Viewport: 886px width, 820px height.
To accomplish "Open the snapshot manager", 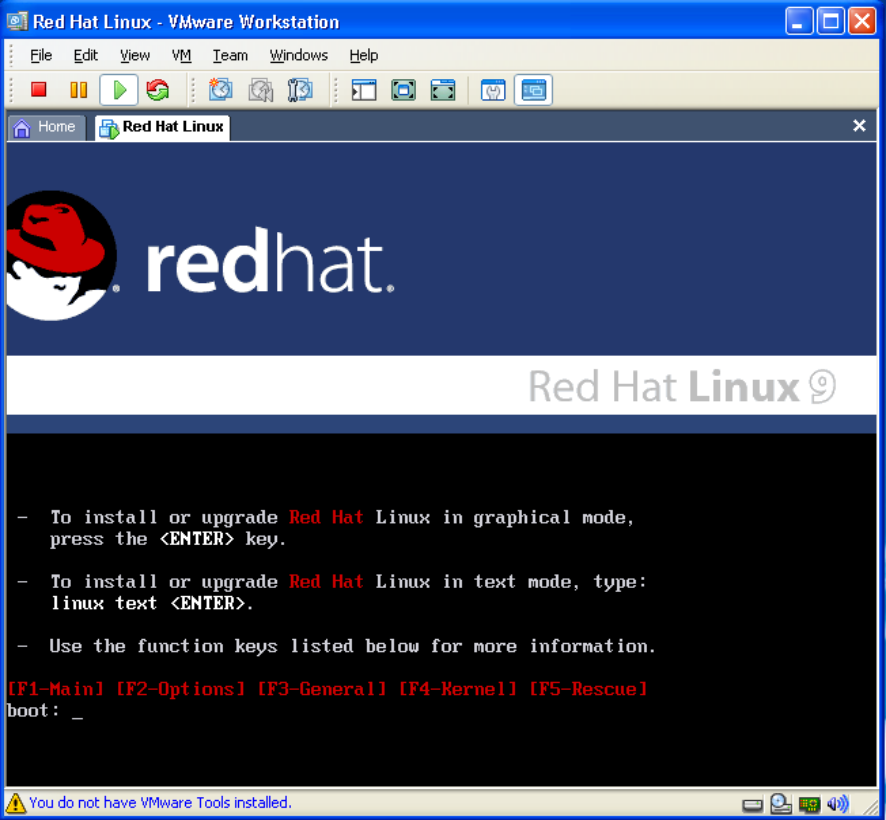I will [x=299, y=90].
